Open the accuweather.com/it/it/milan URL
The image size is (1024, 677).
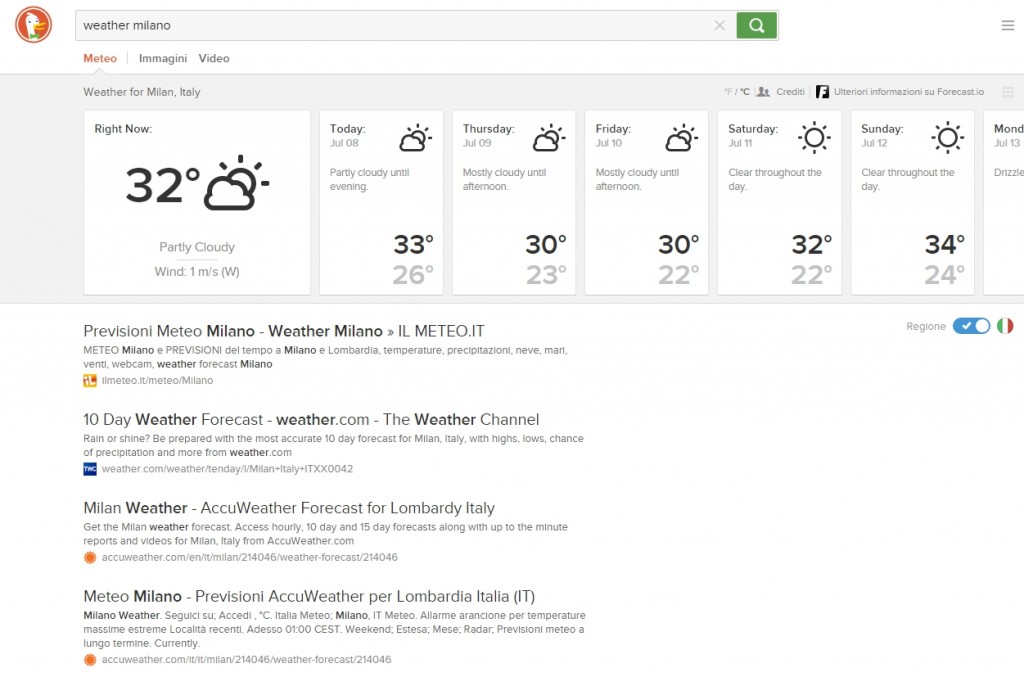pos(246,660)
